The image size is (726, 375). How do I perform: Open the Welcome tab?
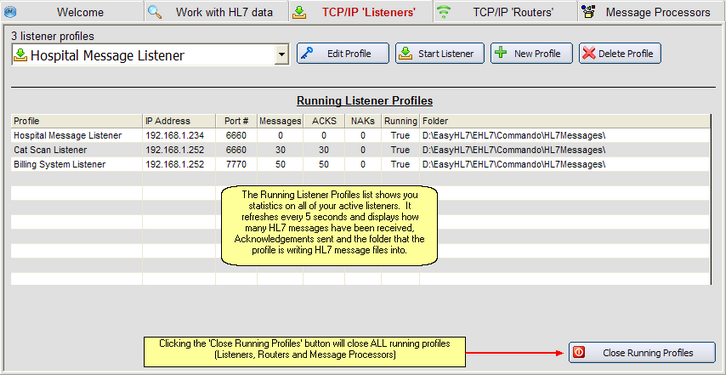[72, 12]
